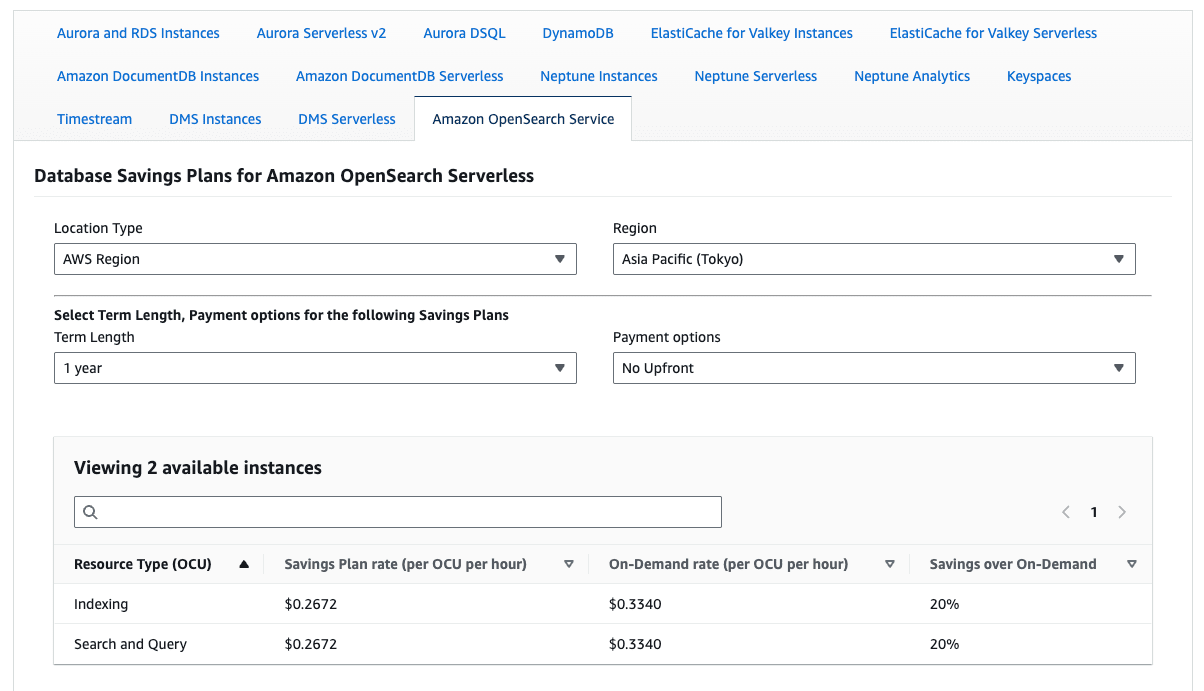This screenshot has width=1204, height=691.
Task: Click inside the table search input field
Action: tap(400, 511)
